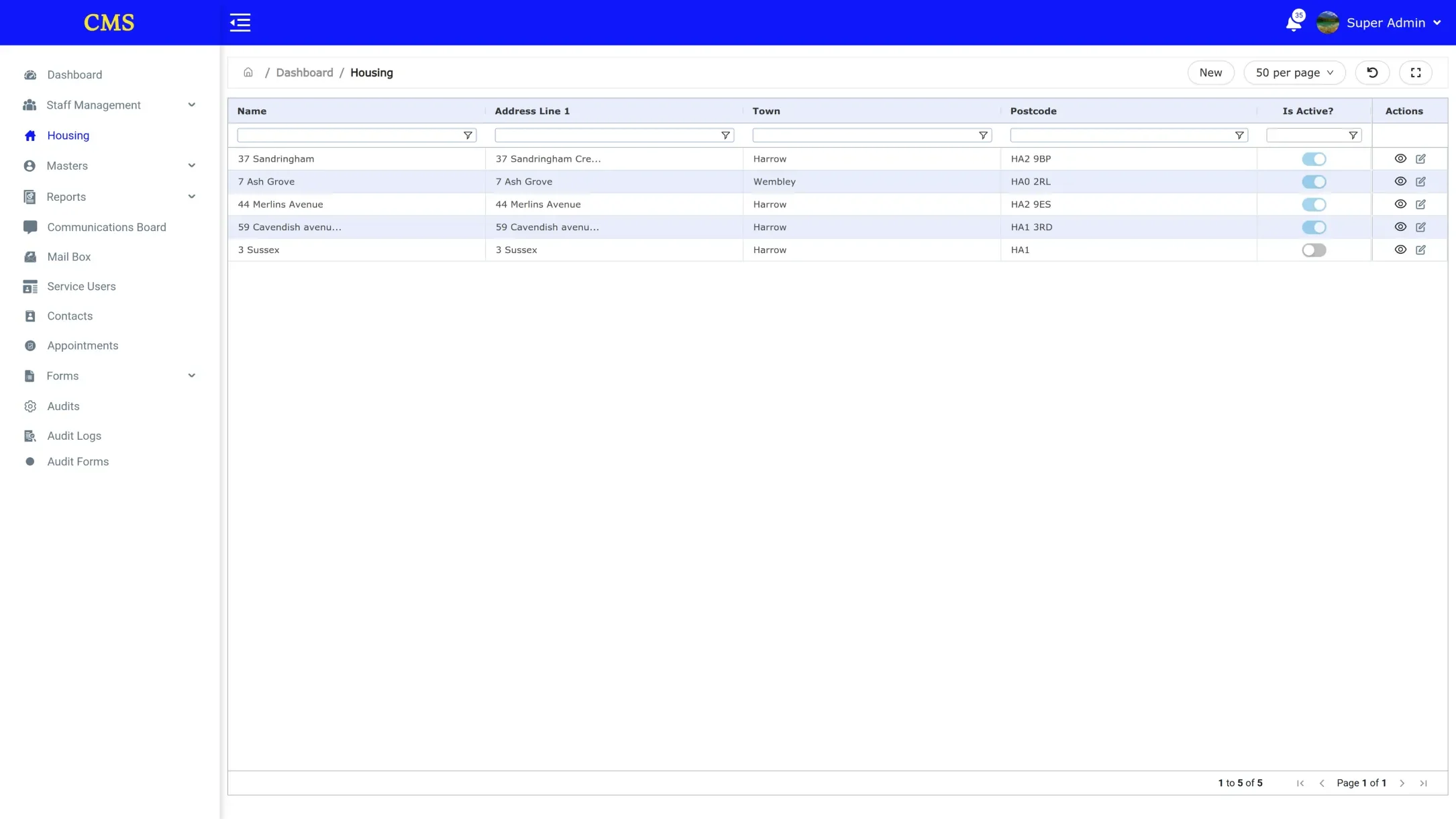The height and width of the screenshot is (819, 1456).
Task: Edit the 3 Sussex housing record
Action: [x=1420, y=250]
